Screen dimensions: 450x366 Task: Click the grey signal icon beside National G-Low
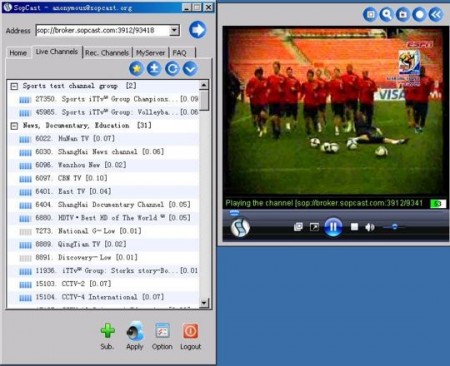25,232
